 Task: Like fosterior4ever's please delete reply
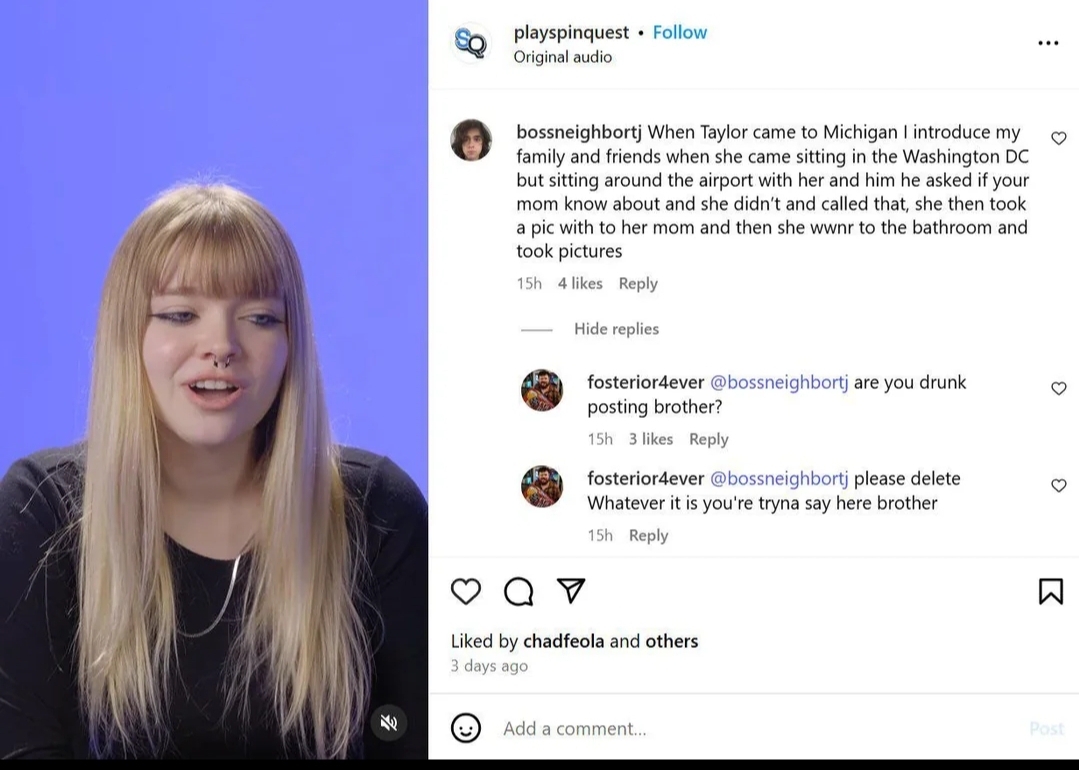click(1058, 486)
